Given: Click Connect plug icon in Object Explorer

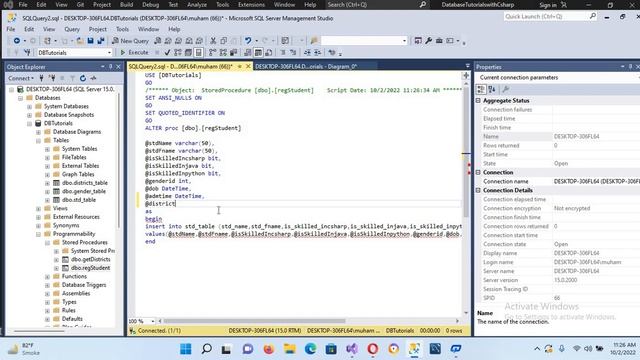Looking at the screenshot, I should [41, 78].
